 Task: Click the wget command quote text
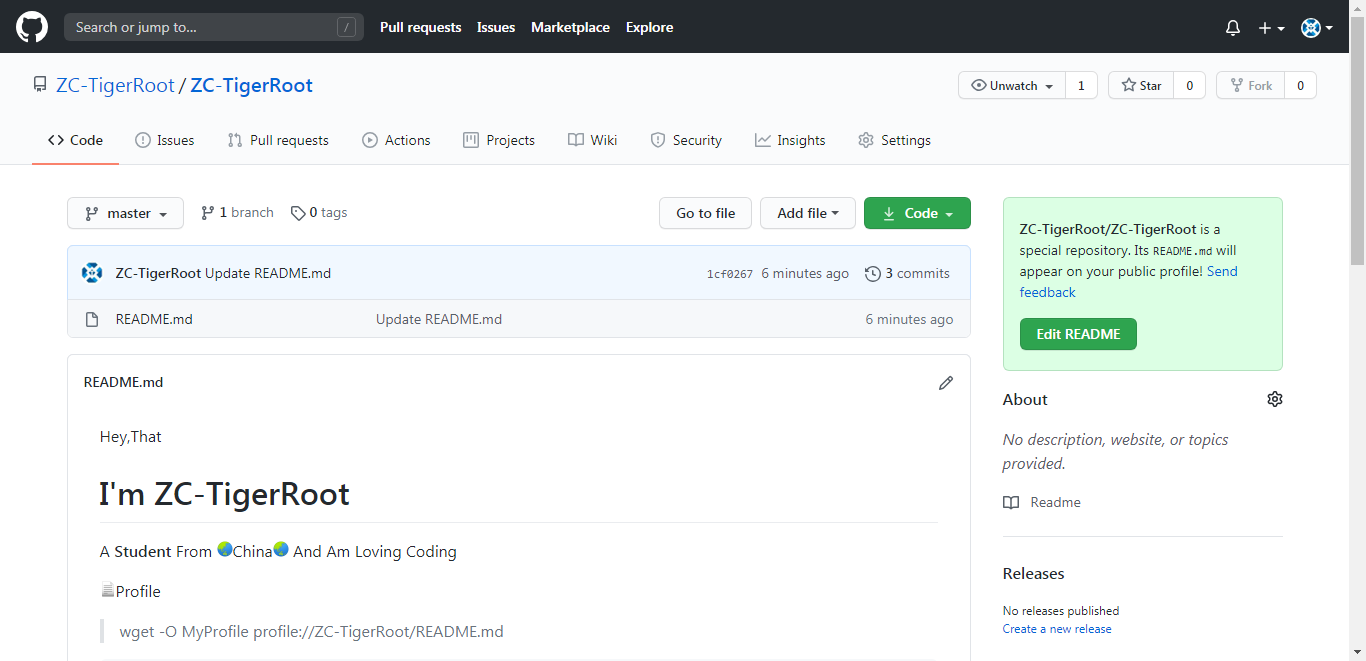311,631
